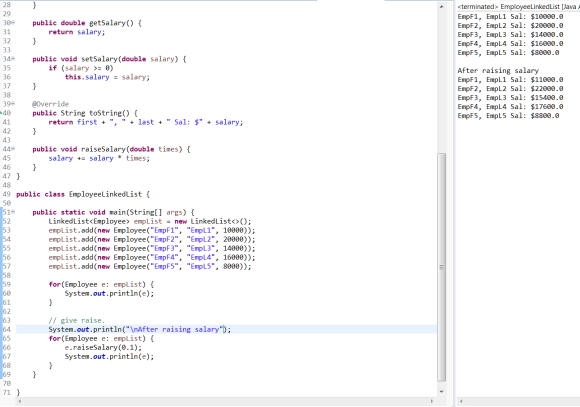The image size is (580, 407).
Task: Collapse the setSalary method fold marker
Action: coord(13,58)
